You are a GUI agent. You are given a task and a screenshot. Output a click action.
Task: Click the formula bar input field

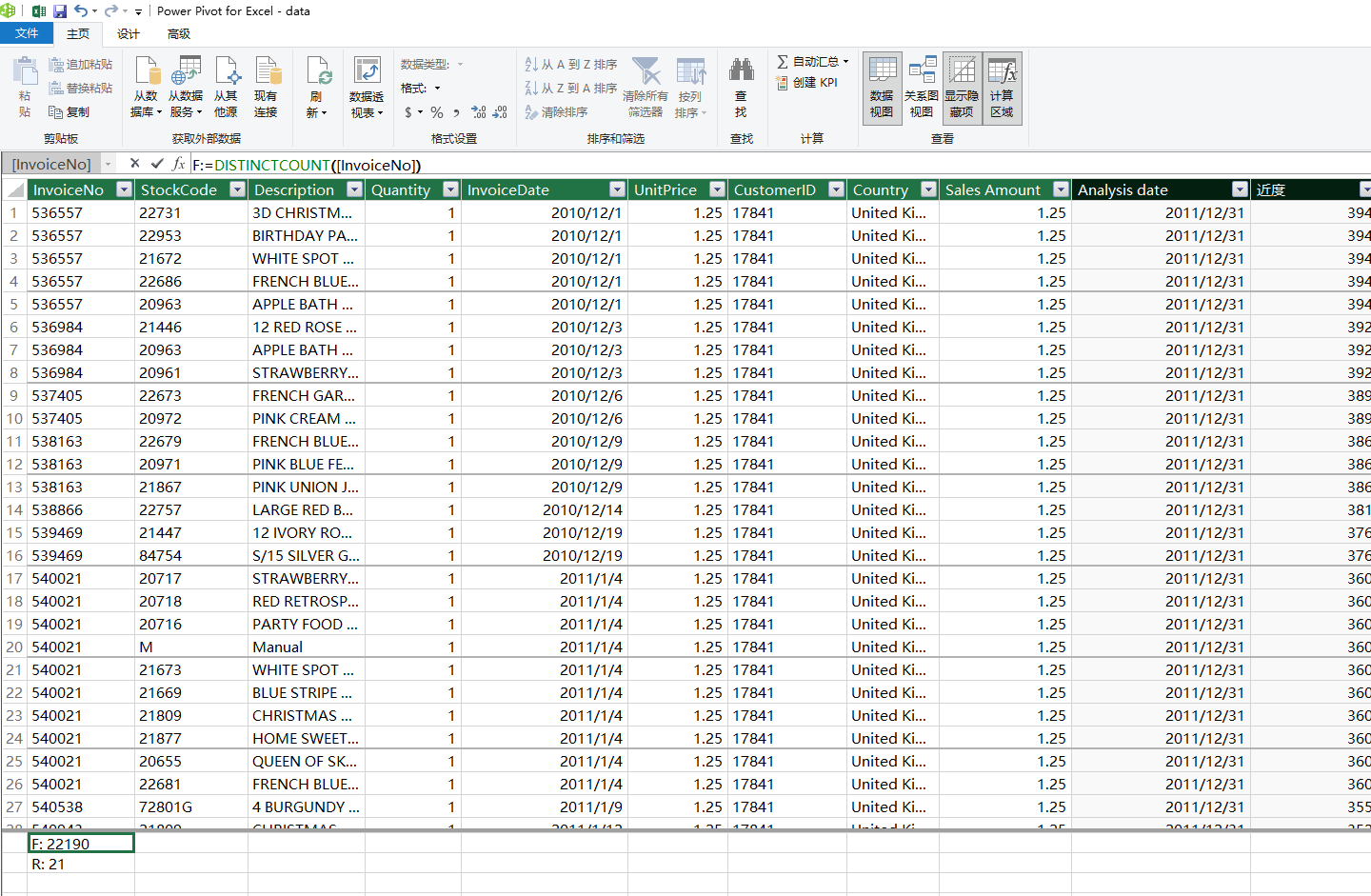(x=781, y=165)
